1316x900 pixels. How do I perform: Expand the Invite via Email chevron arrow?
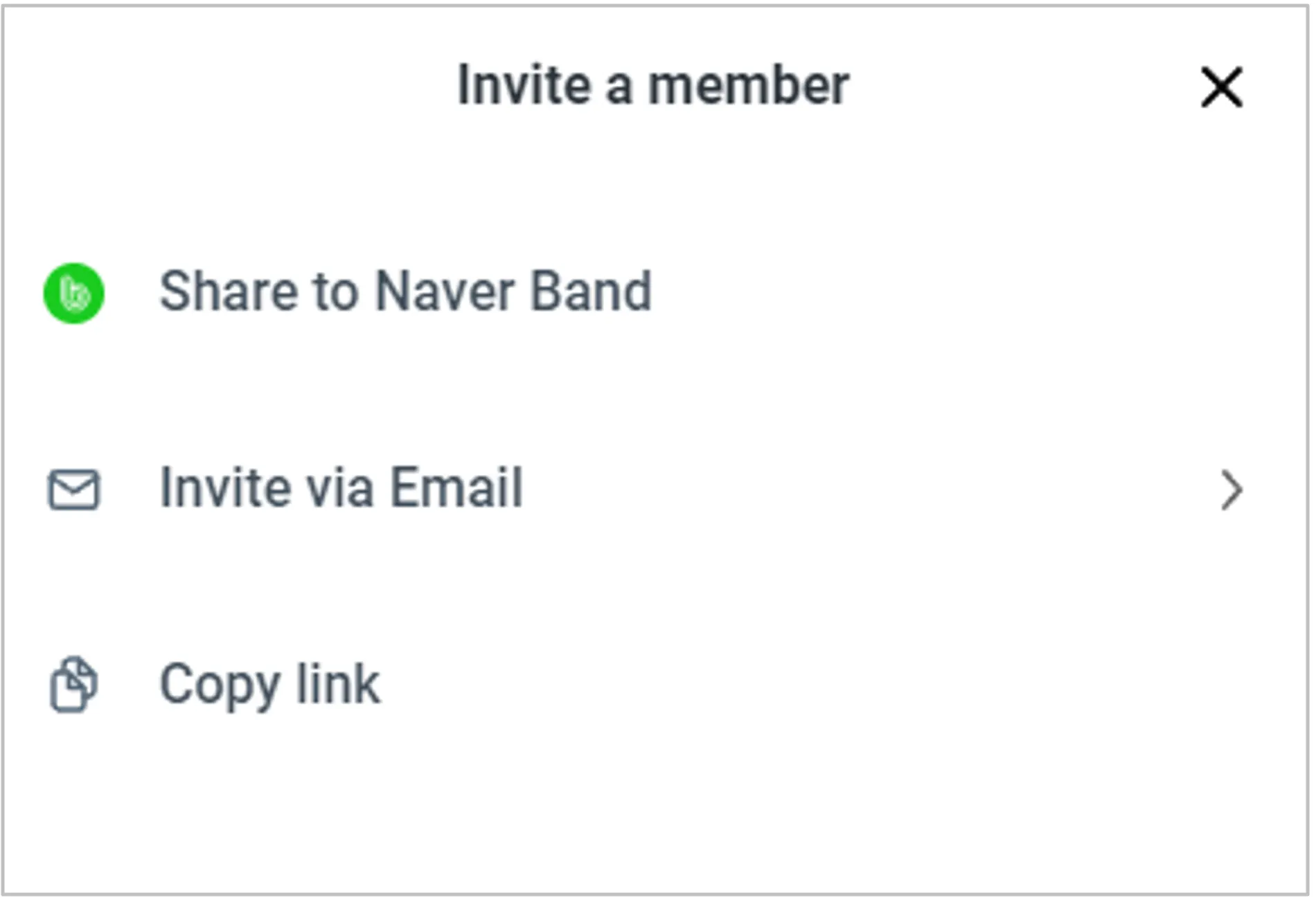tap(1231, 489)
